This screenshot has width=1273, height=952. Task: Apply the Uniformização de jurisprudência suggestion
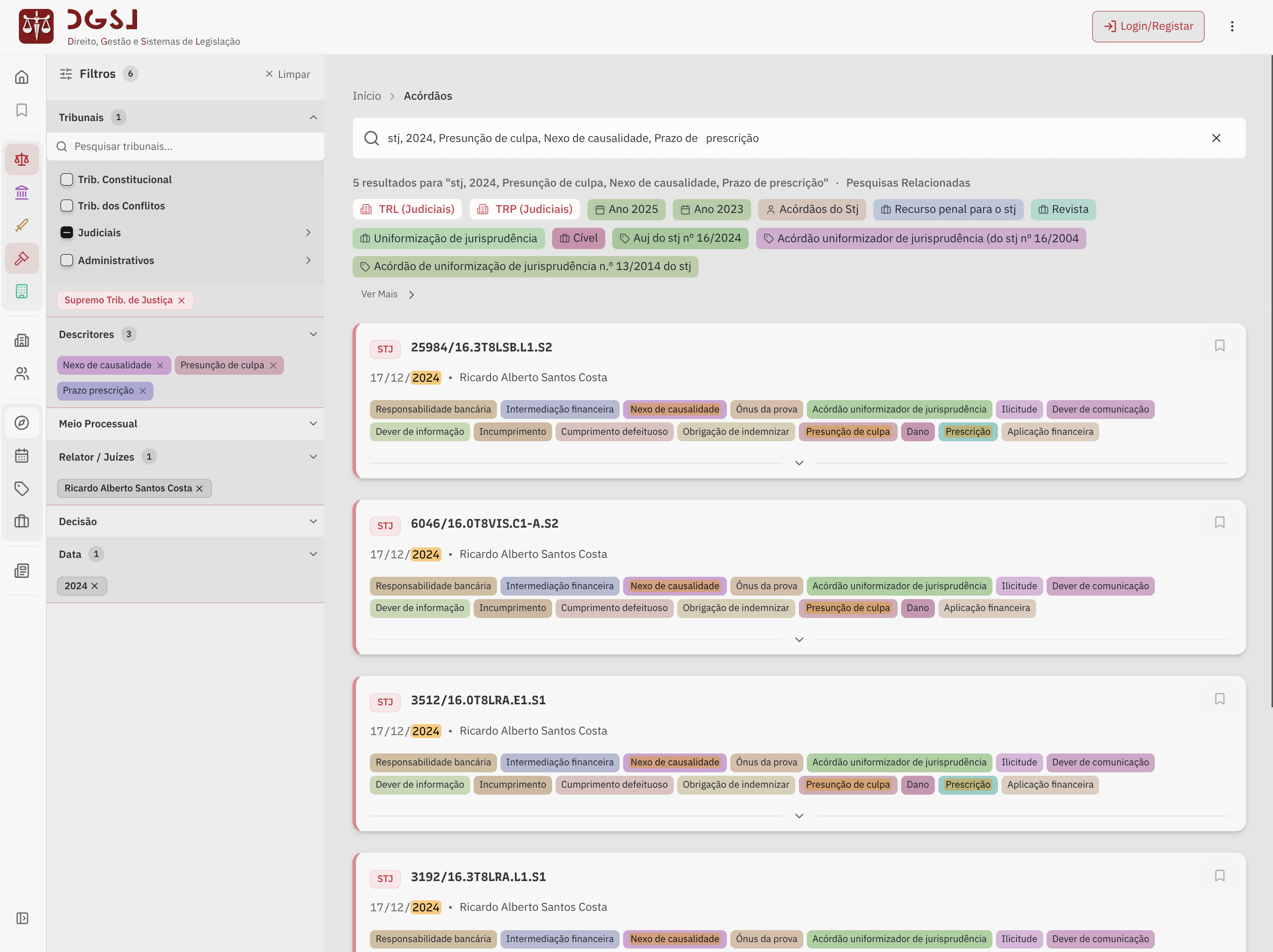[x=449, y=239]
